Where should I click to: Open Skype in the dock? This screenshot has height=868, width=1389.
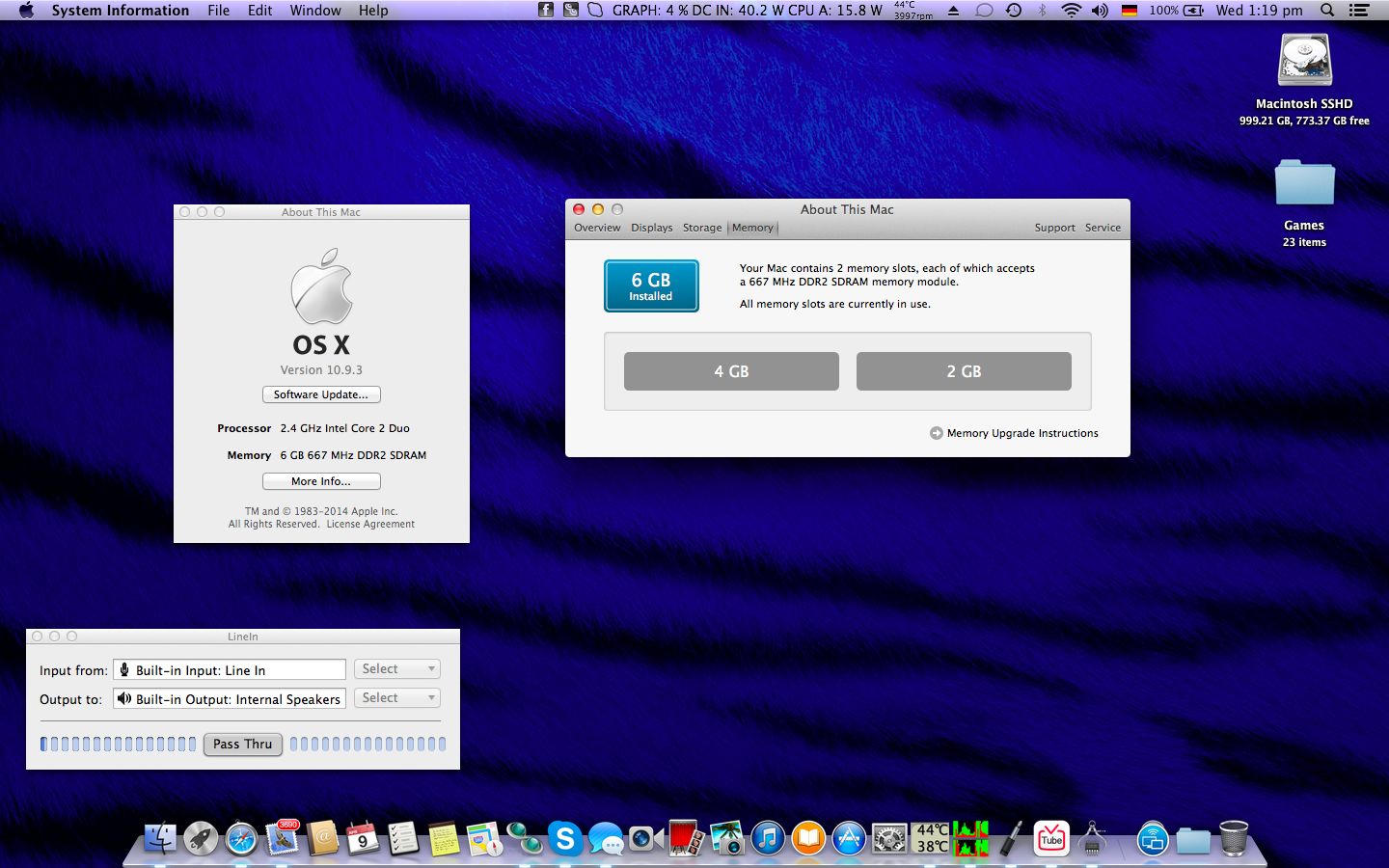click(x=565, y=838)
